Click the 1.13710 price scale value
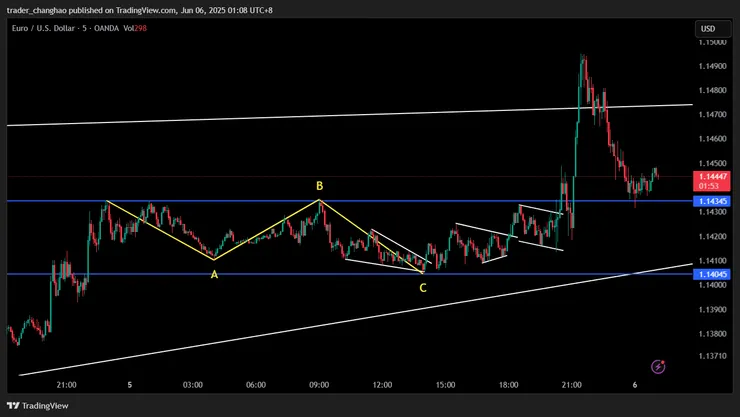 click(713, 356)
